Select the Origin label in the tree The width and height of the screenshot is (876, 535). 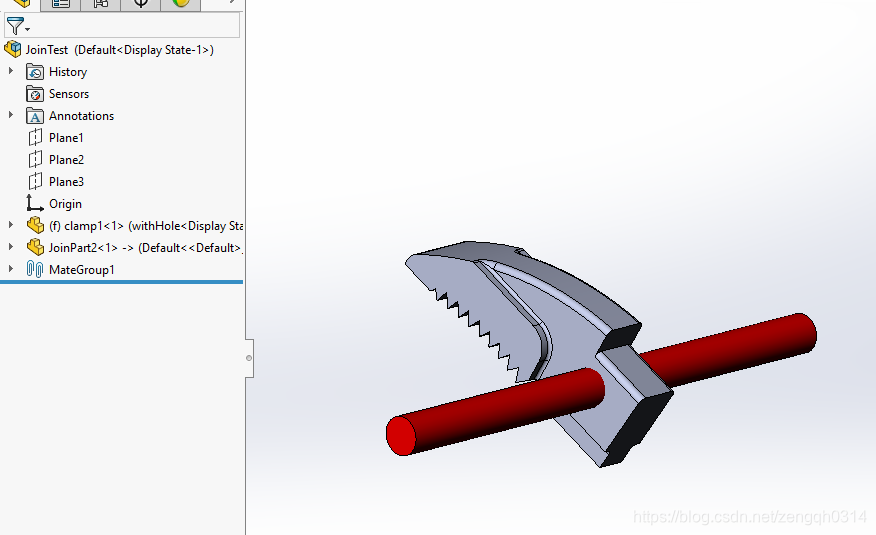pos(65,204)
